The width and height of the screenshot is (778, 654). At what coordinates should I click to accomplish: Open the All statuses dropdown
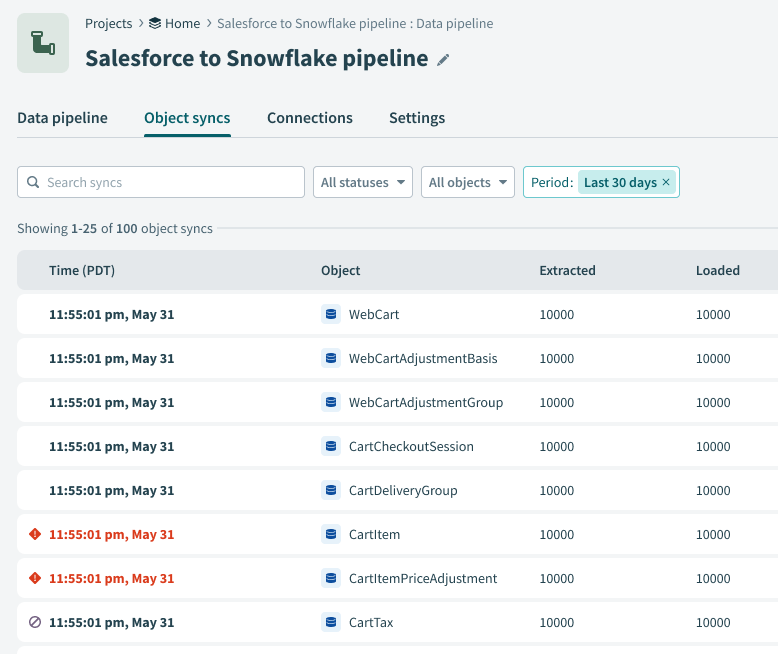pos(363,182)
